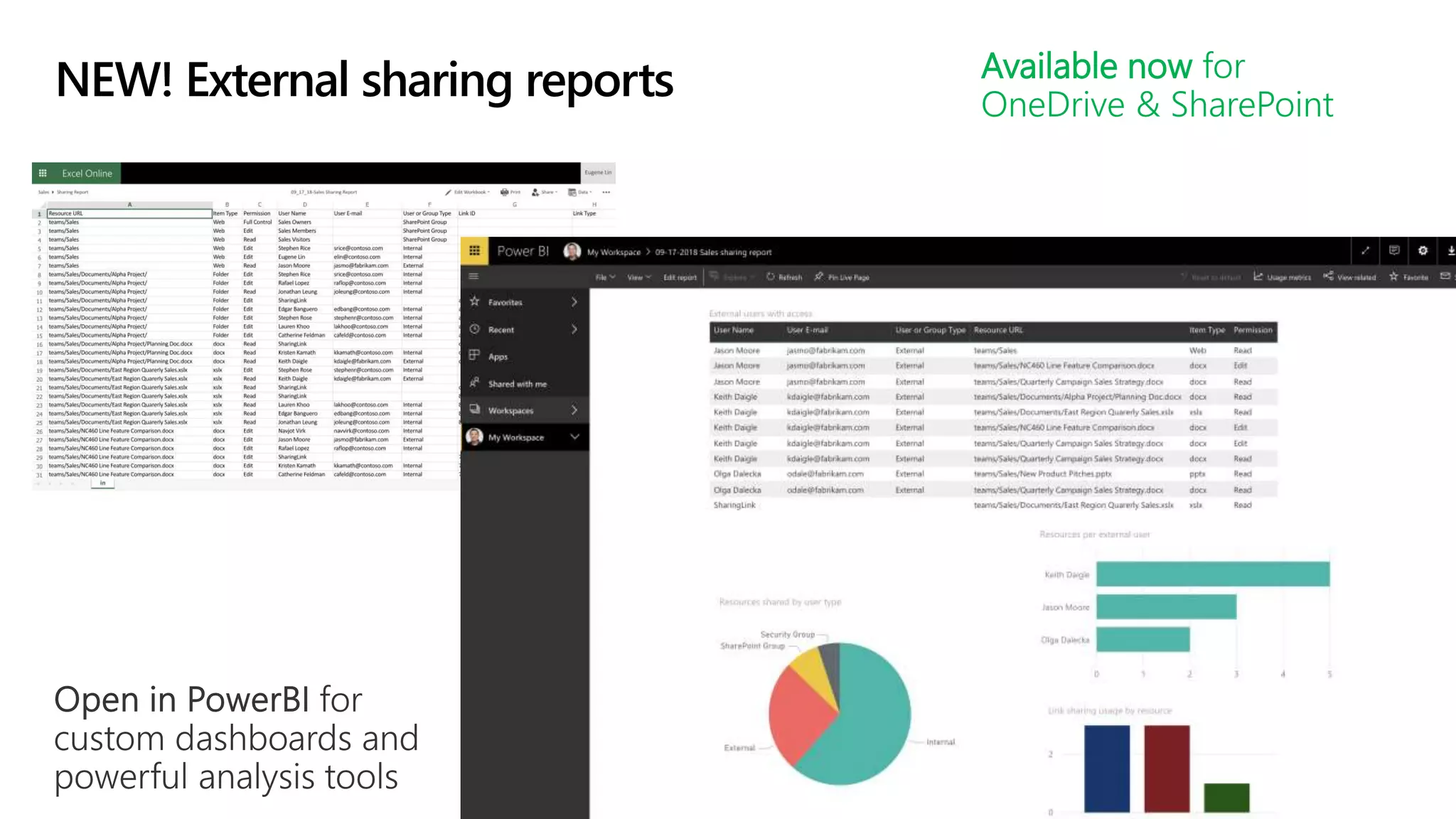Click the Pin Live Page pin icon

(819, 277)
